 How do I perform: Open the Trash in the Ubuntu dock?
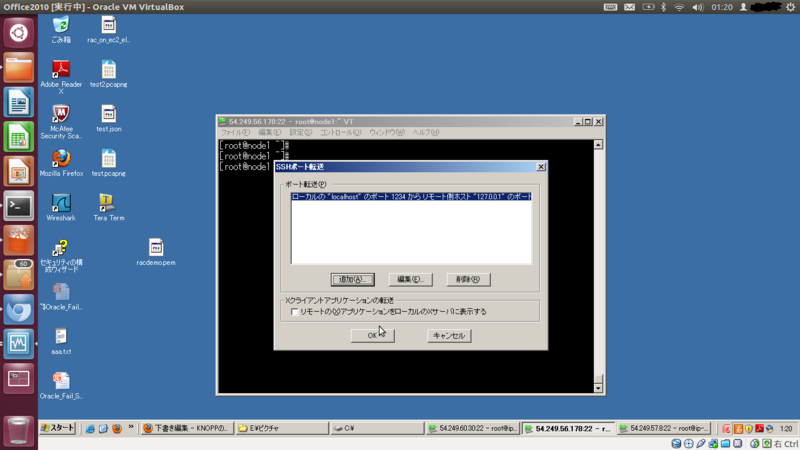[x=18, y=431]
